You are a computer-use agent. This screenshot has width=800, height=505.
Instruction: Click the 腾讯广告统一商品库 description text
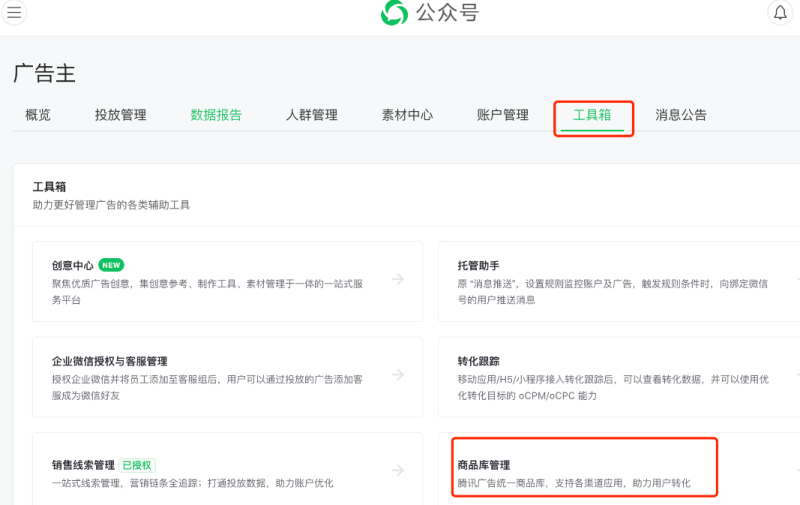(574, 483)
